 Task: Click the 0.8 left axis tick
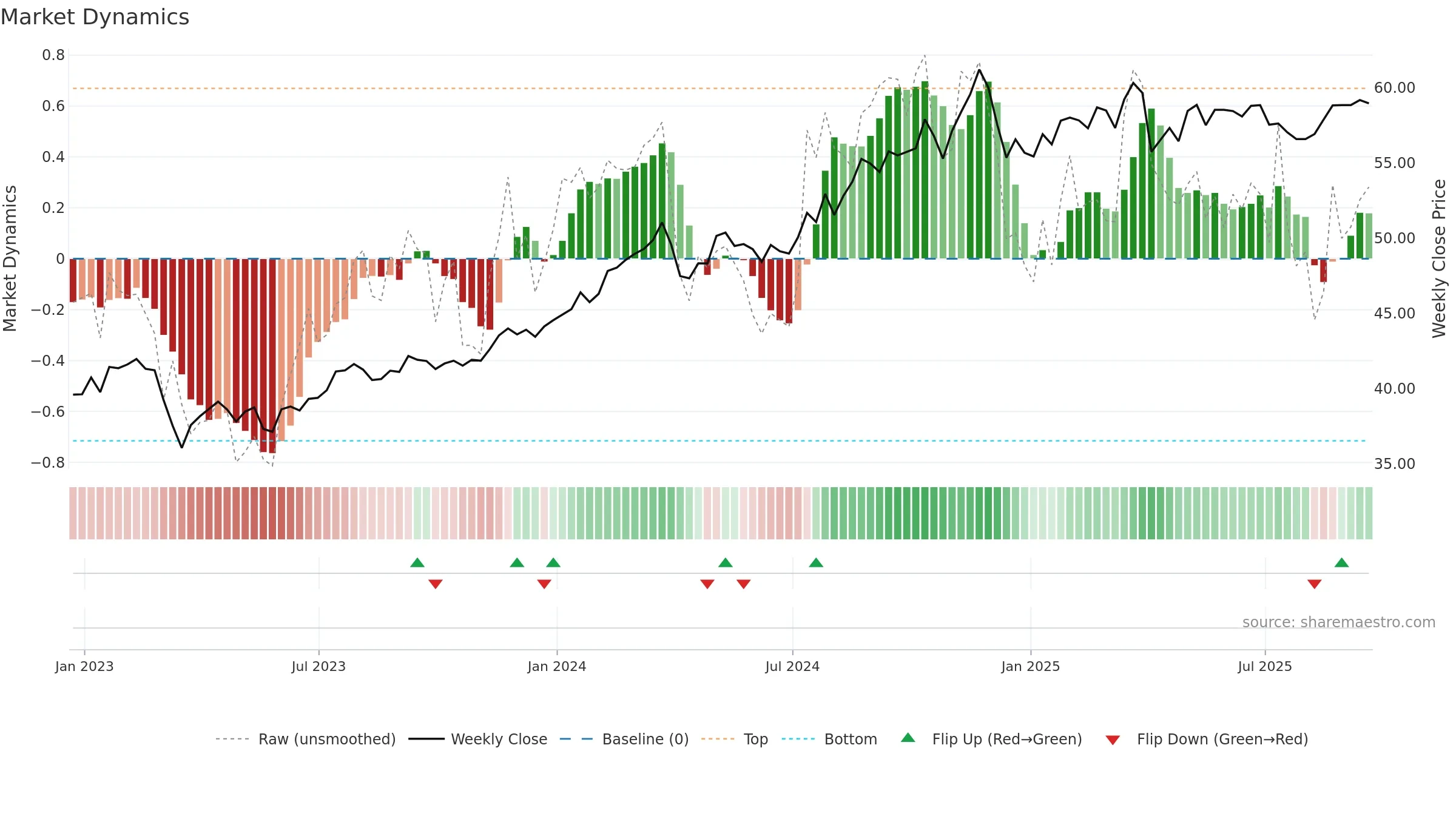click(x=53, y=55)
